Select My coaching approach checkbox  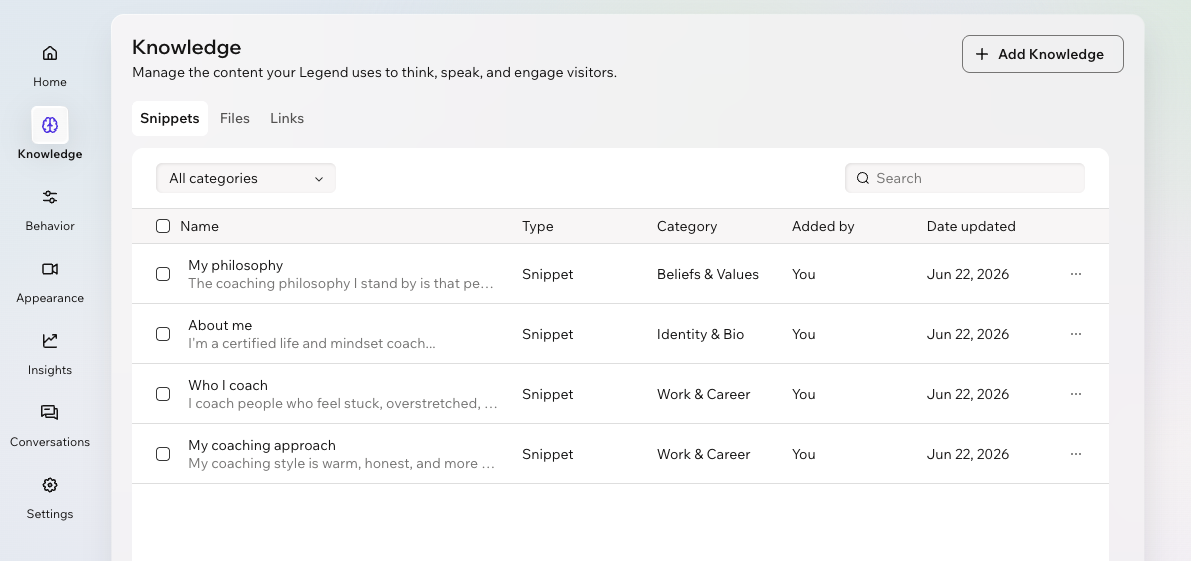click(x=163, y=454)
